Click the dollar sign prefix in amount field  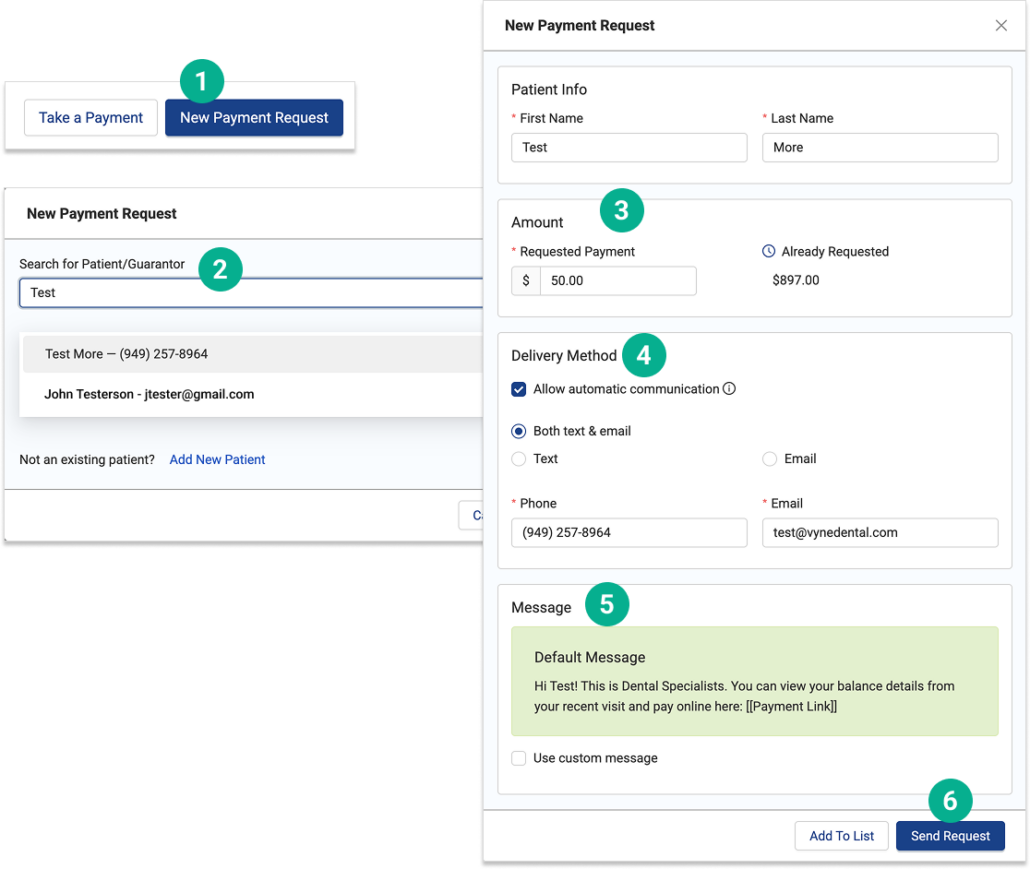pos(526,281)
